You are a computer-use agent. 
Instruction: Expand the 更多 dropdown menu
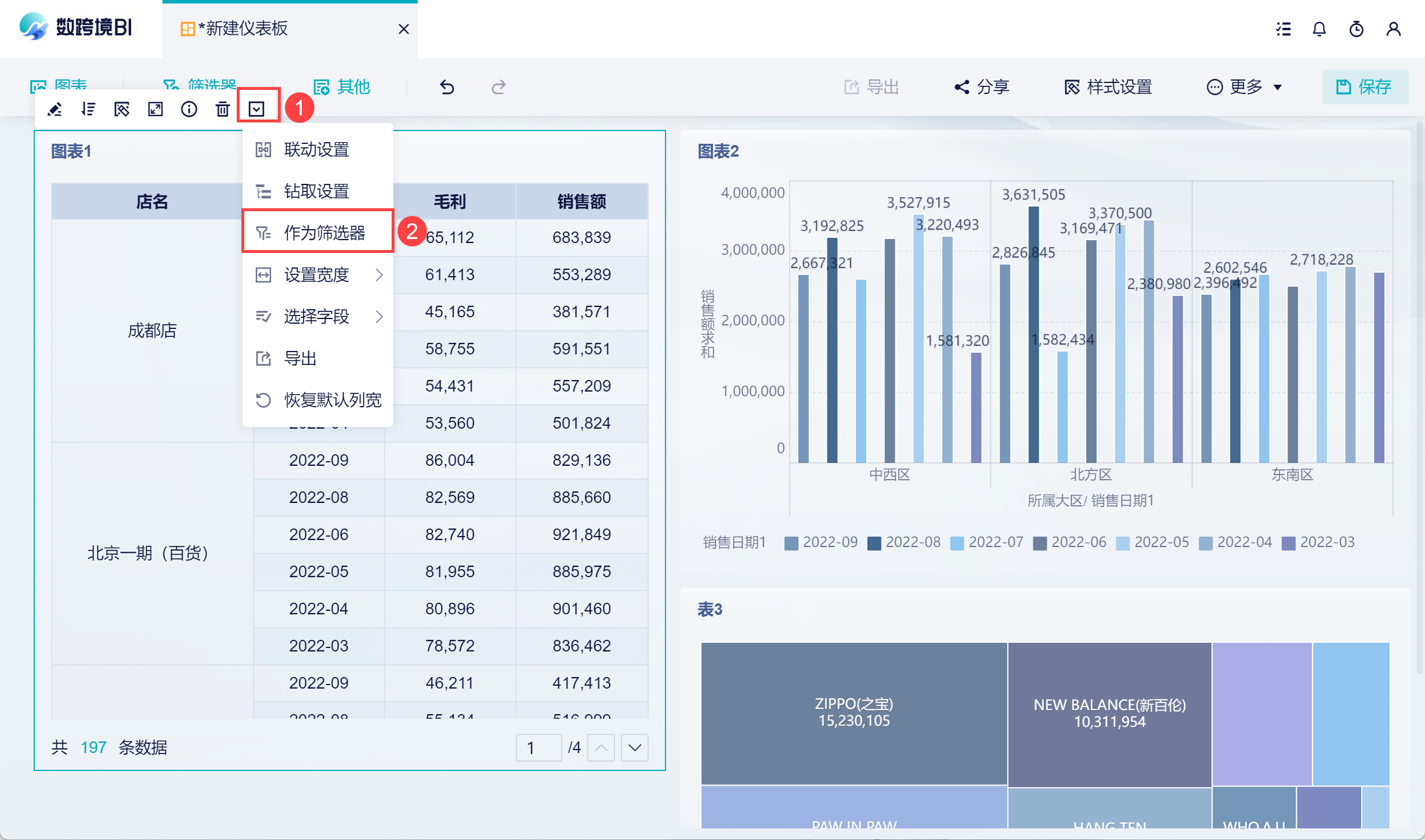tap(1245, 87)
